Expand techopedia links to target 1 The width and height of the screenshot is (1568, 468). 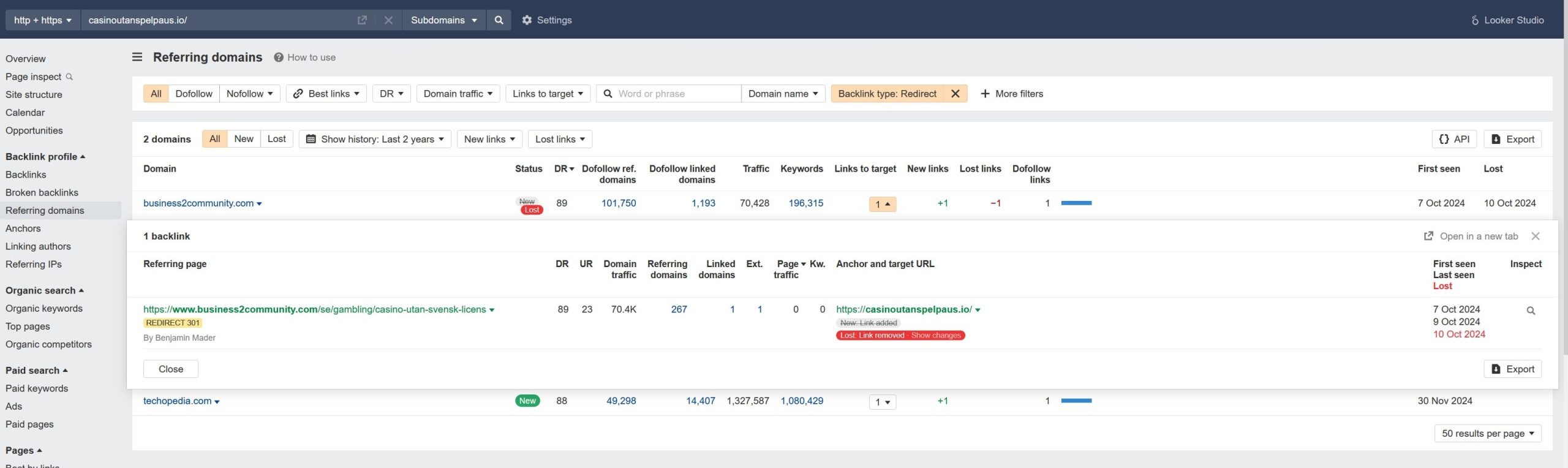point(882,402)
